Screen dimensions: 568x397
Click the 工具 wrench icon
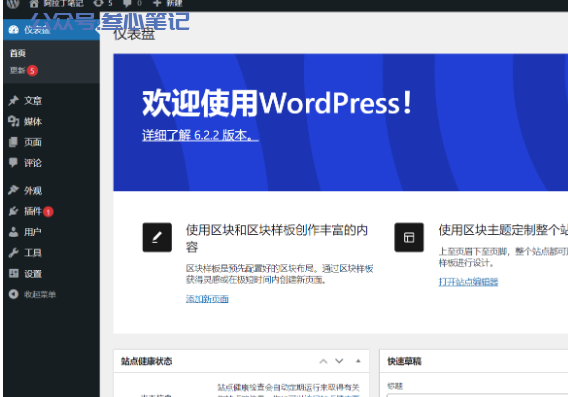click(13, 252)
